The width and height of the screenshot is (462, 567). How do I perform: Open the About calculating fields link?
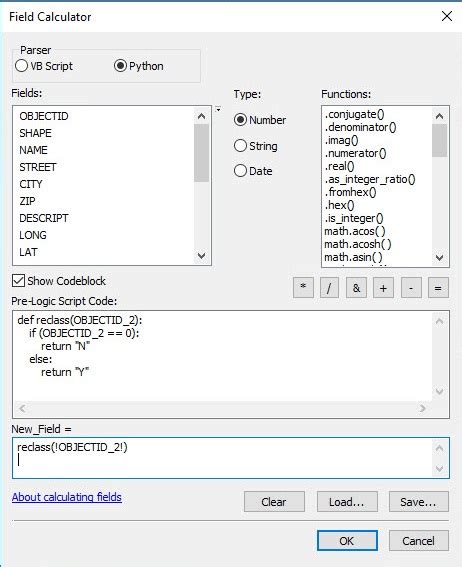67,497
